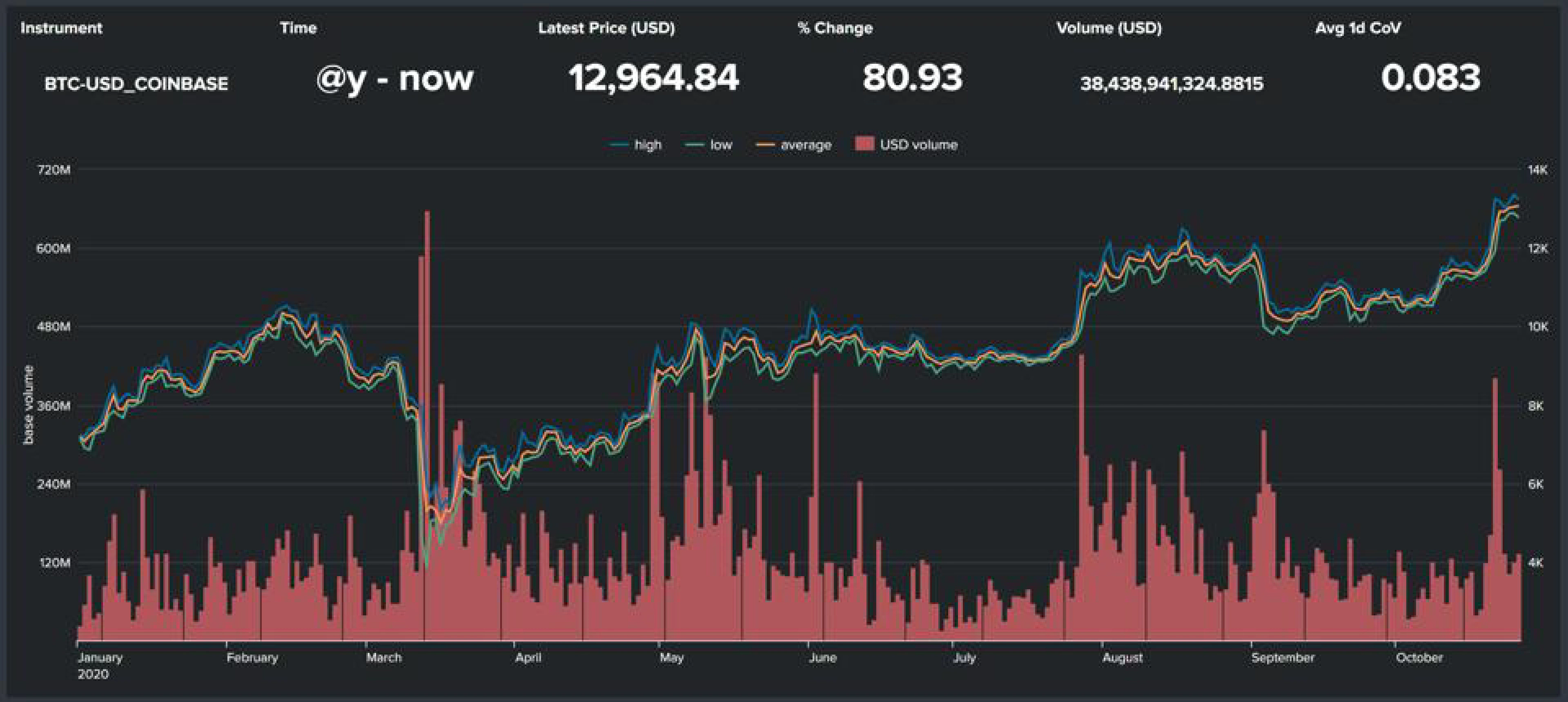Image resolution: width=1568 pixels, height=702 pixels.
Task: Click the 10K price axis tick
Action: tap(1537, 326)
